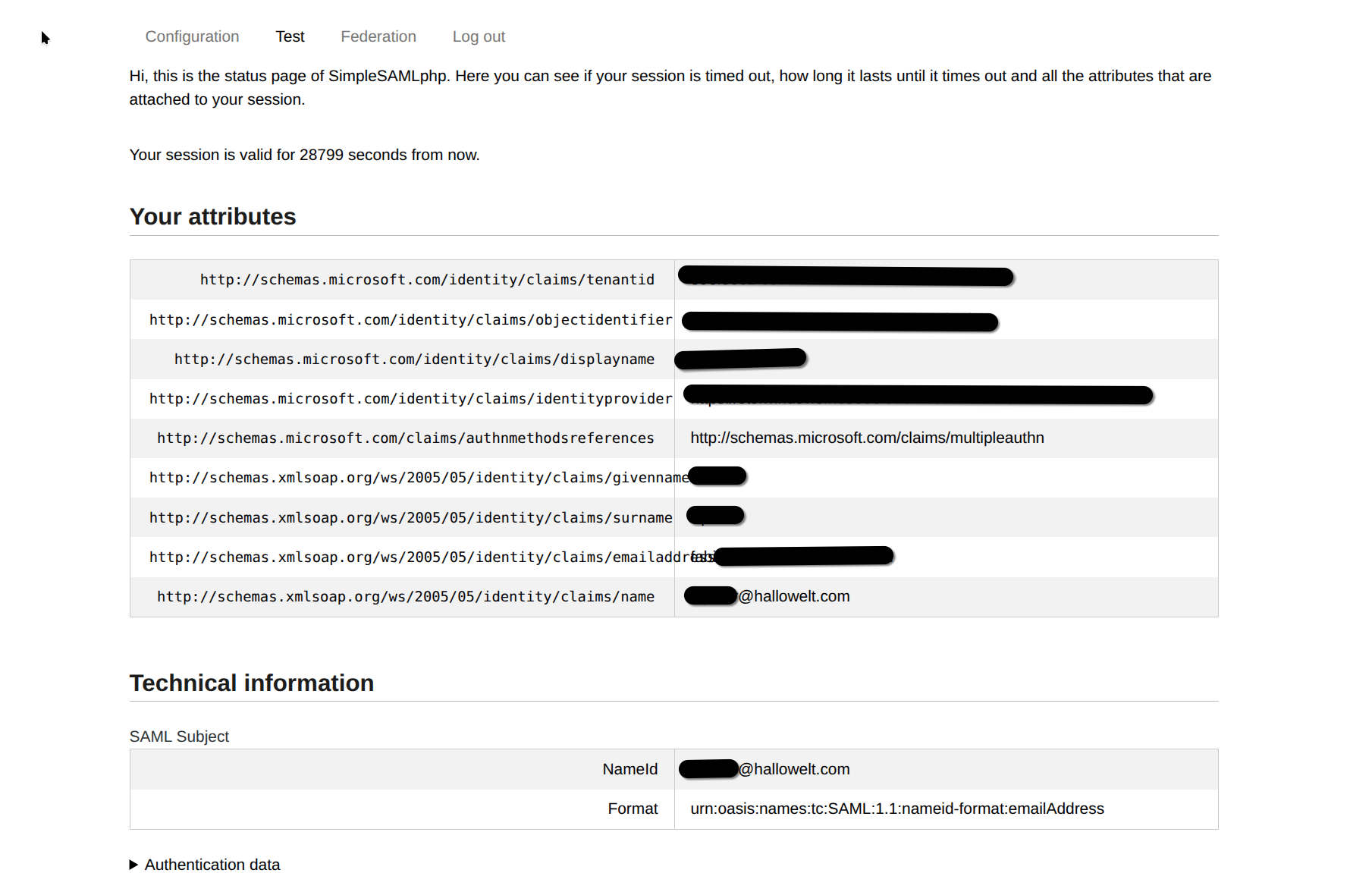Open the Configuration tab

[x=192, y=36]
